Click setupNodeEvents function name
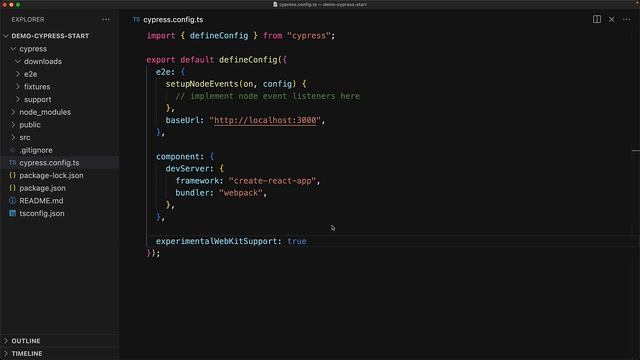Screen dimensions: 640x360 [x=202, y=84]
